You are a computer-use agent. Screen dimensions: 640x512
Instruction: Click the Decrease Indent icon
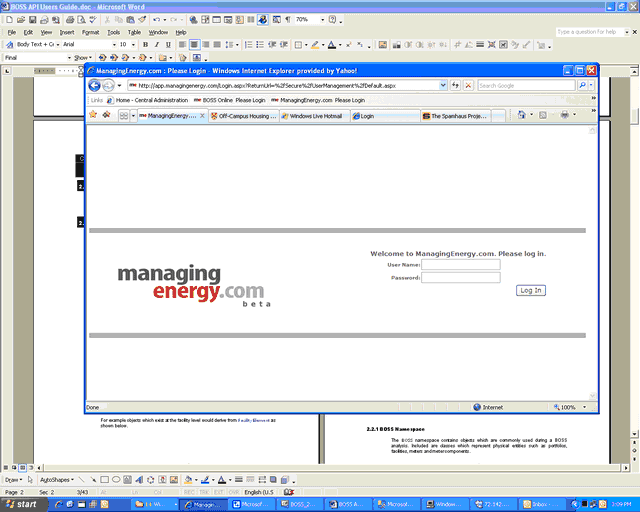pos(272,45)
